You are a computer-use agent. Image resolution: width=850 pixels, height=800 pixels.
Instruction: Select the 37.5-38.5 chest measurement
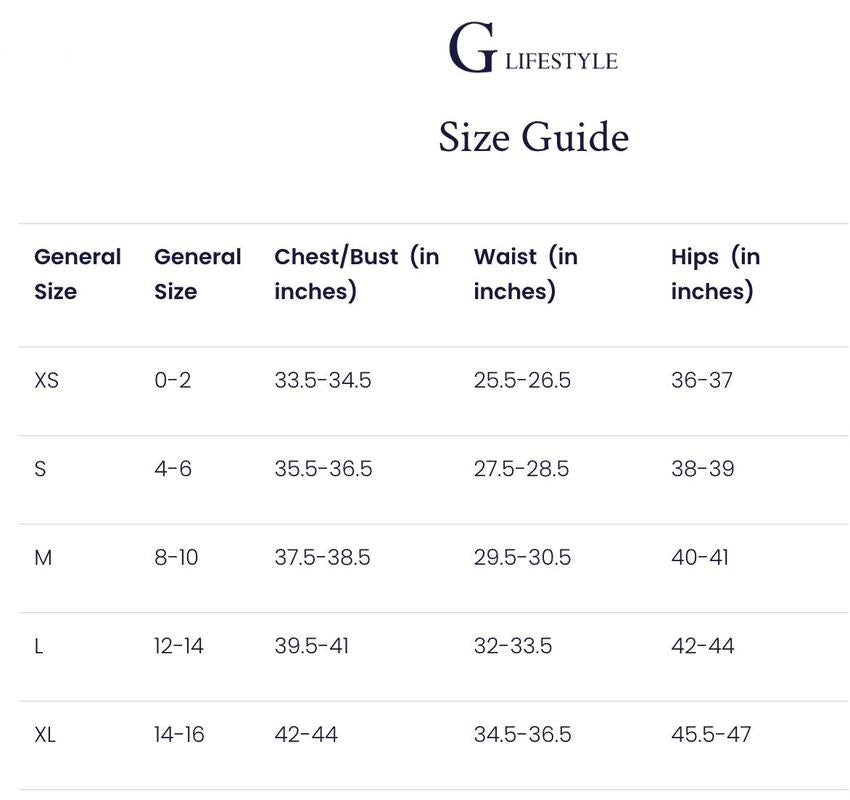click(x=322, y=557)
